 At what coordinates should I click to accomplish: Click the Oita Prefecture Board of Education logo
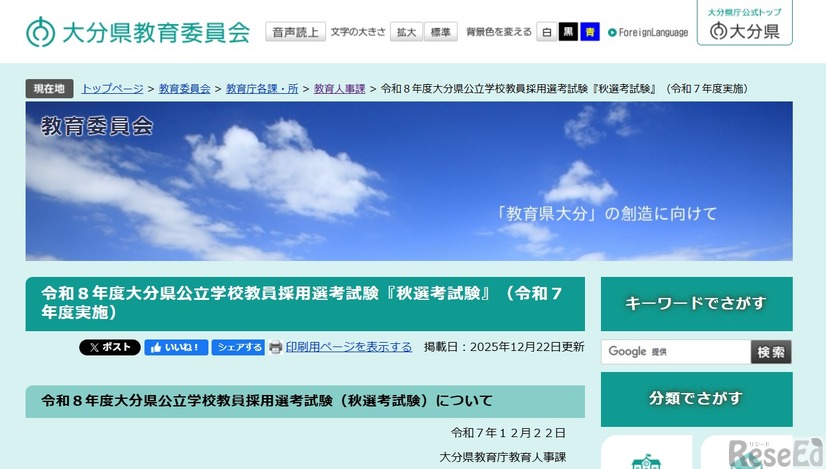point(138,32)
